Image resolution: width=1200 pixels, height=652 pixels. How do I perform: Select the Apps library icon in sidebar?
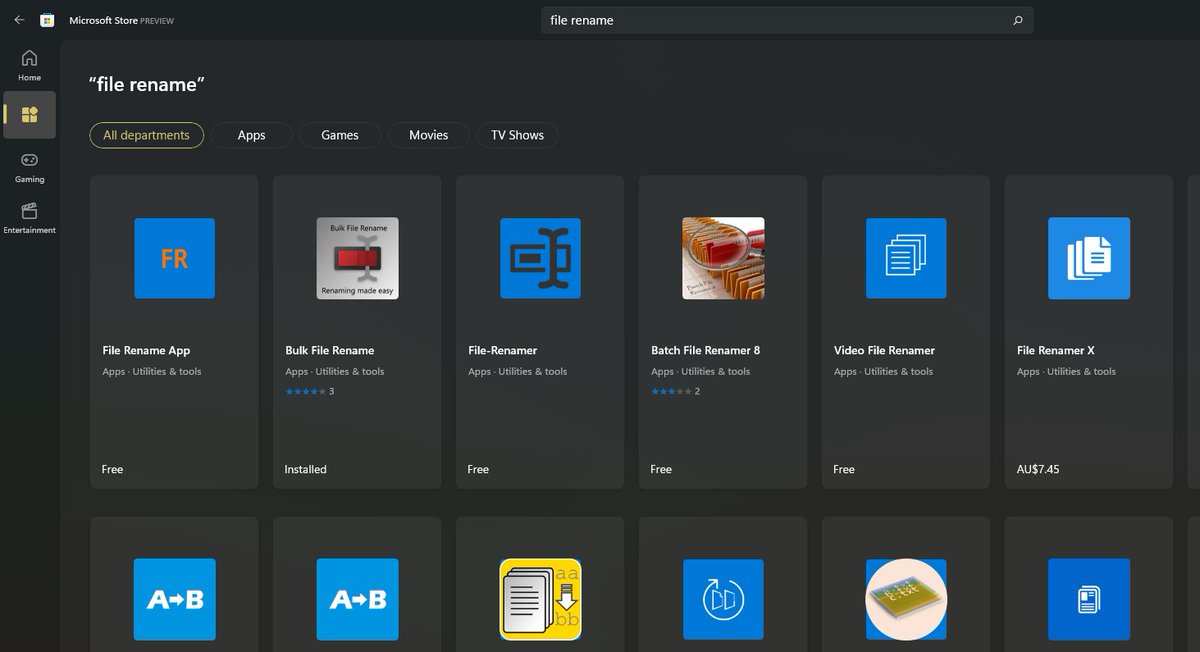[29, 114]
